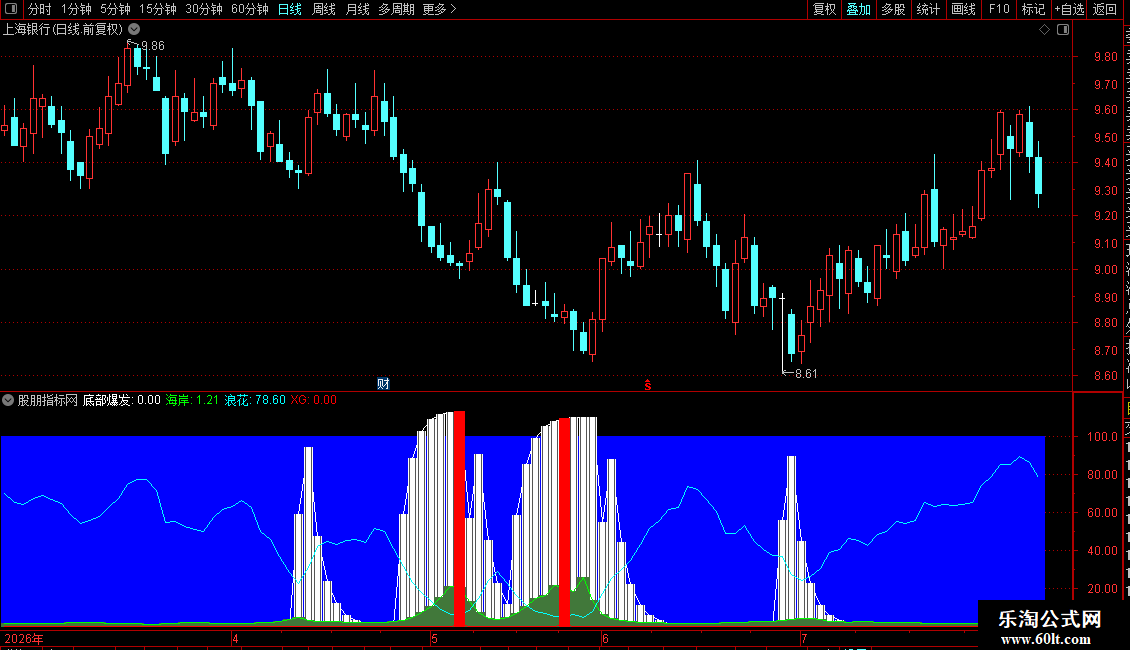Open F10 company information
1130x650 pixels.
[999, 9]
